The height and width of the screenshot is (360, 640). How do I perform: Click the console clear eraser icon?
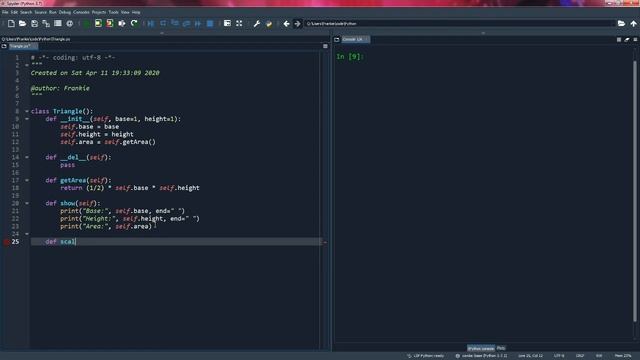click(x=627, y=40)
